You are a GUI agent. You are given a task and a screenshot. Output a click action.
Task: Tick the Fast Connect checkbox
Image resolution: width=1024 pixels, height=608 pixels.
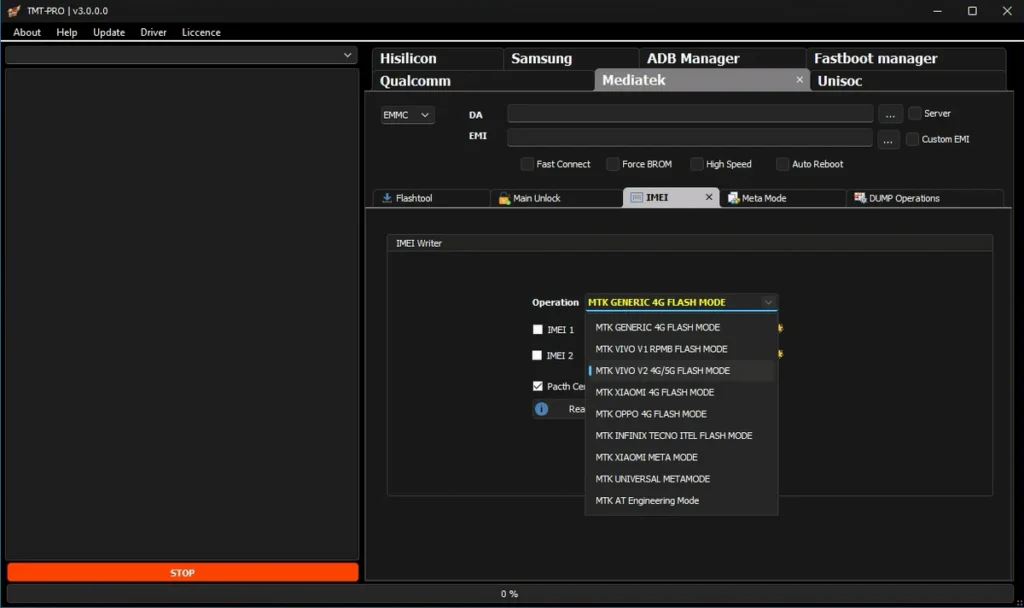(527, 164)
